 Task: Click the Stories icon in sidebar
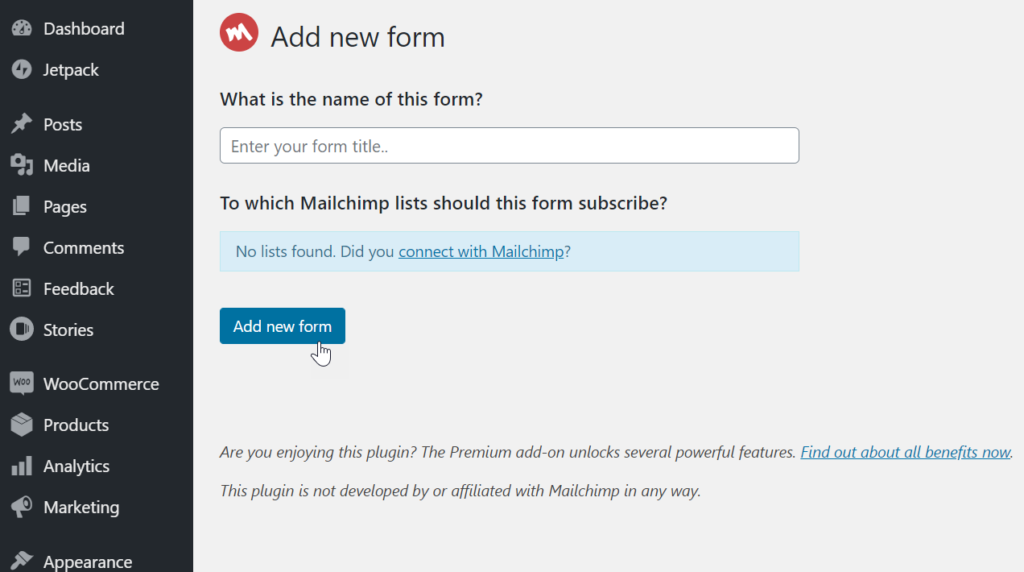(21, 329)
